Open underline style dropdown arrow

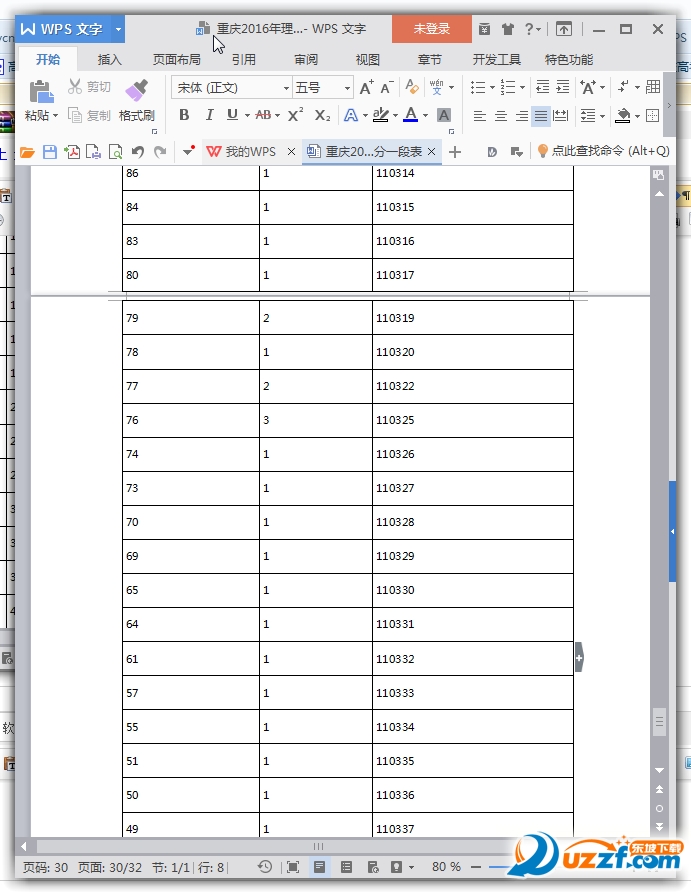pyautogui.click(x=247, y=116)
